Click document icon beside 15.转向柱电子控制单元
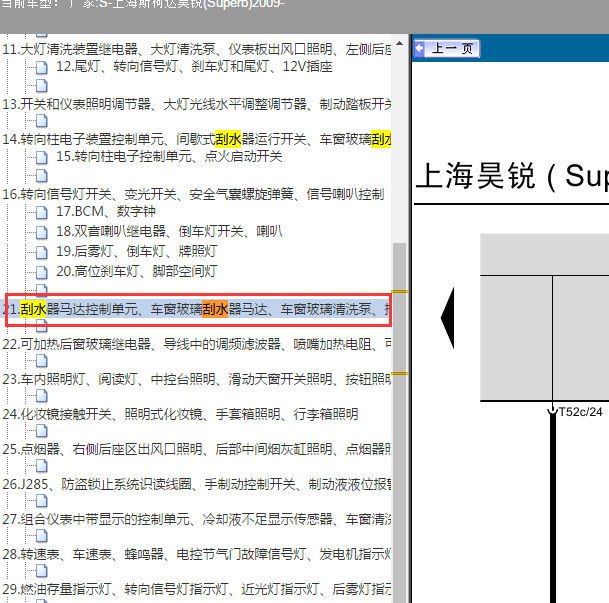 pos(42,158)
